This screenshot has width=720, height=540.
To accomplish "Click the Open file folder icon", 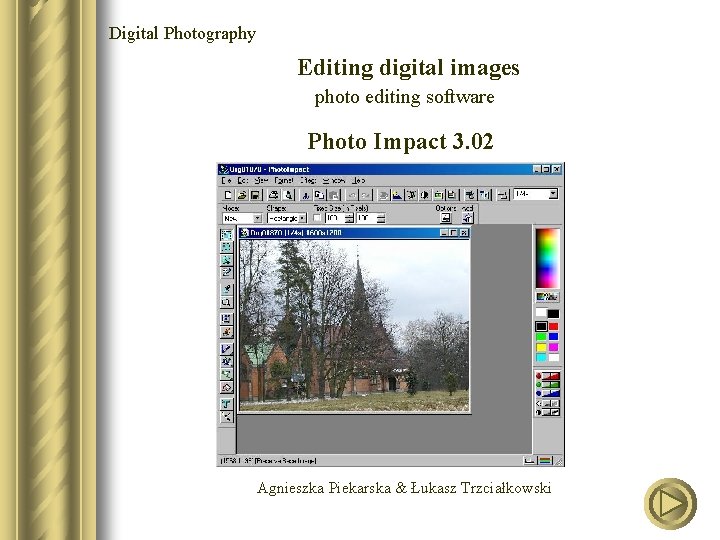I will point(242,195).
